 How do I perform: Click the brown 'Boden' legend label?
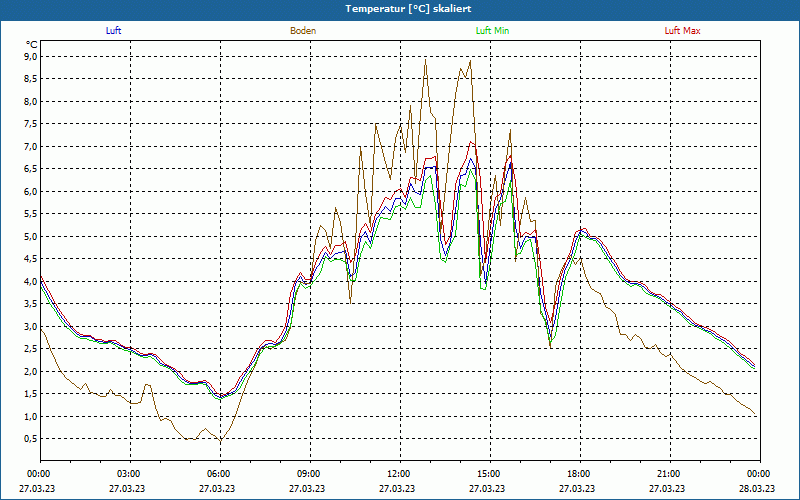tap(303, 31)
